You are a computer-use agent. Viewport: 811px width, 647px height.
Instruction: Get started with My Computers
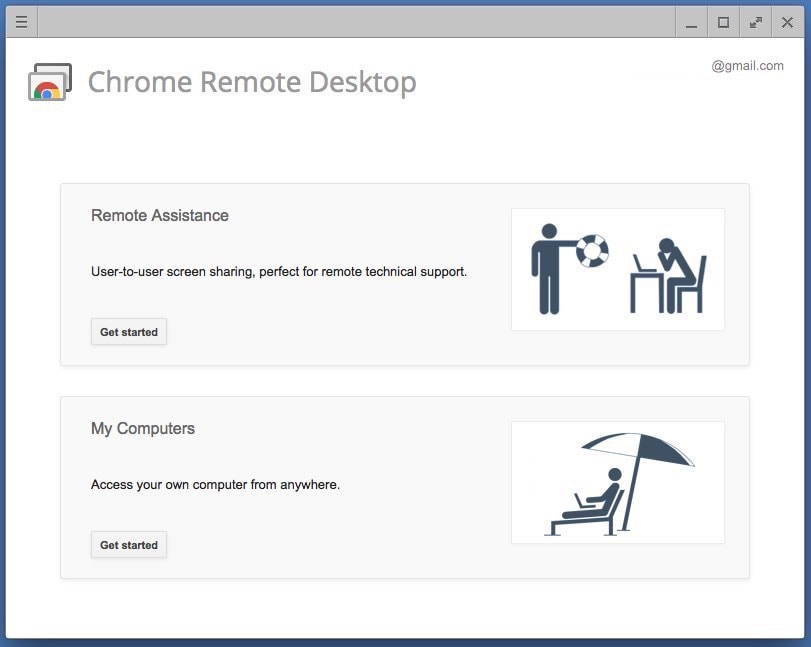(x=129, y=544)
